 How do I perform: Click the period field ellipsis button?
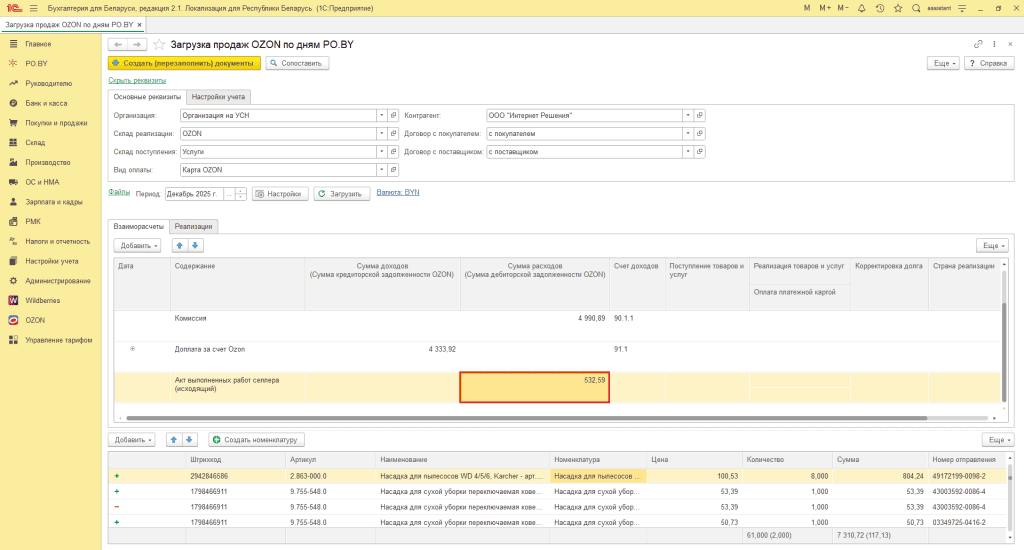click(x=229, y=194)
